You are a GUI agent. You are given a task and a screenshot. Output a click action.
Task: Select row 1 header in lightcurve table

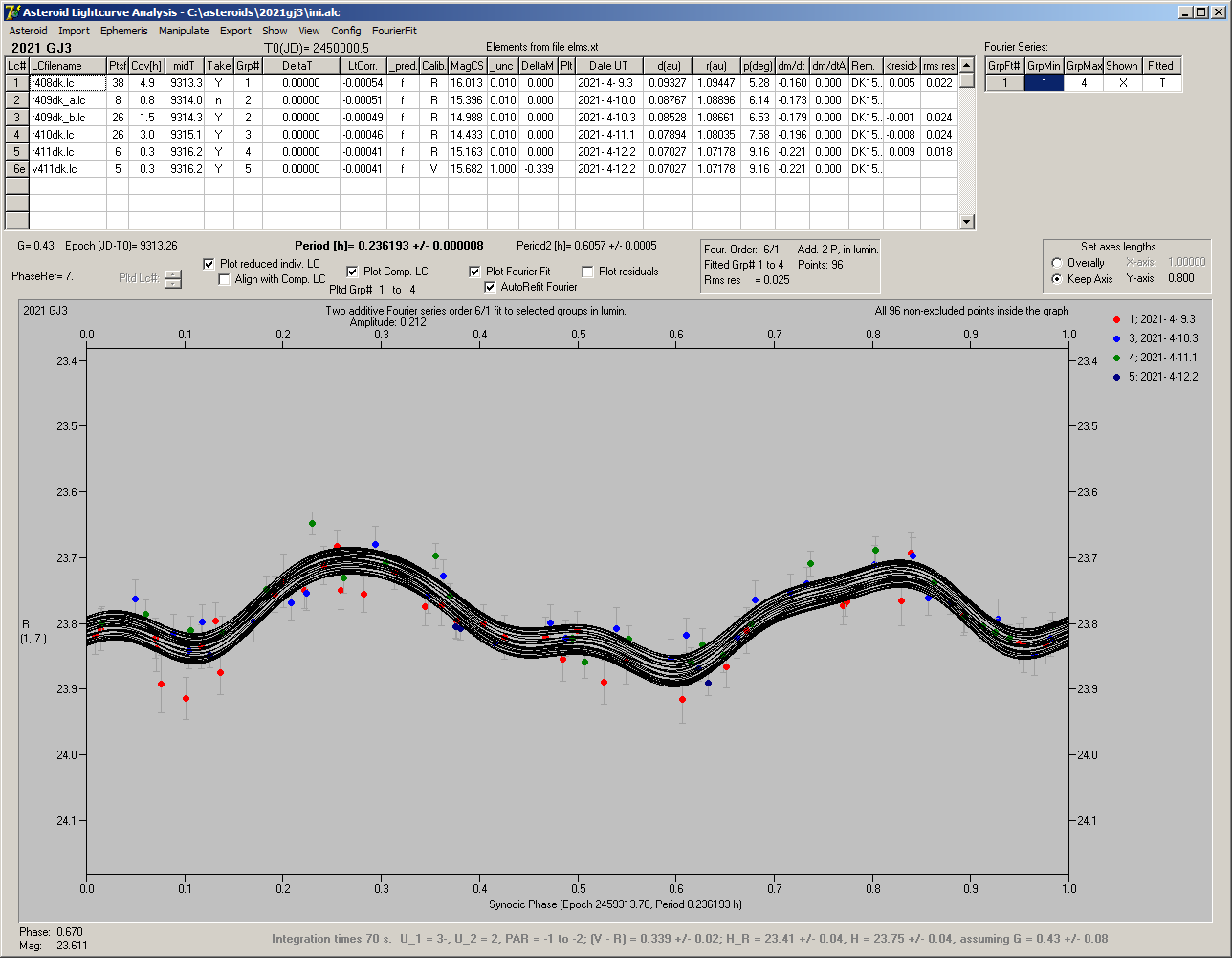coord(17,83)
